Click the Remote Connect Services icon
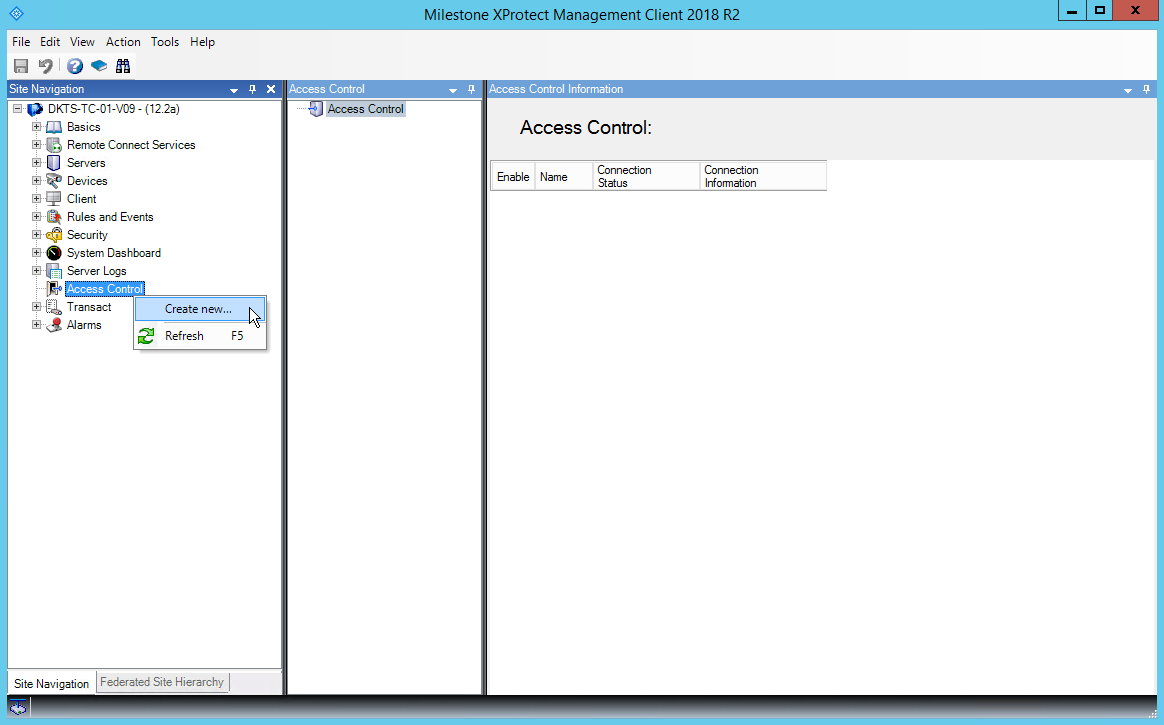 point(53,145)
